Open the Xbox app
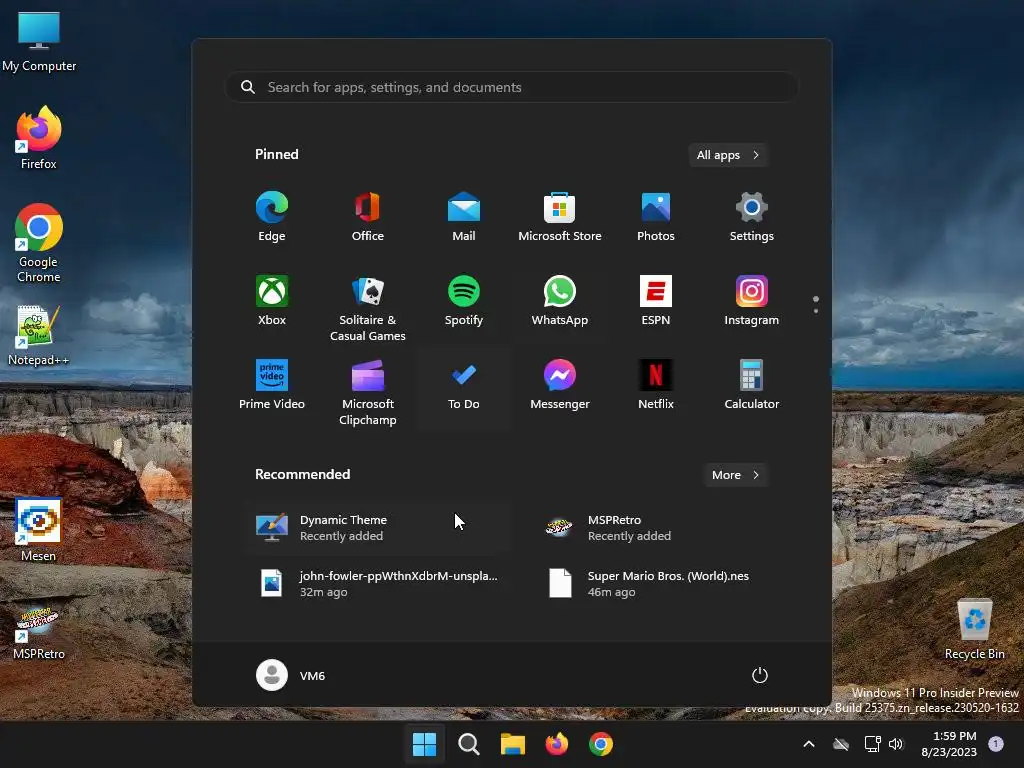This screenshot has width=1024, height=768. [x=272, y=301]
